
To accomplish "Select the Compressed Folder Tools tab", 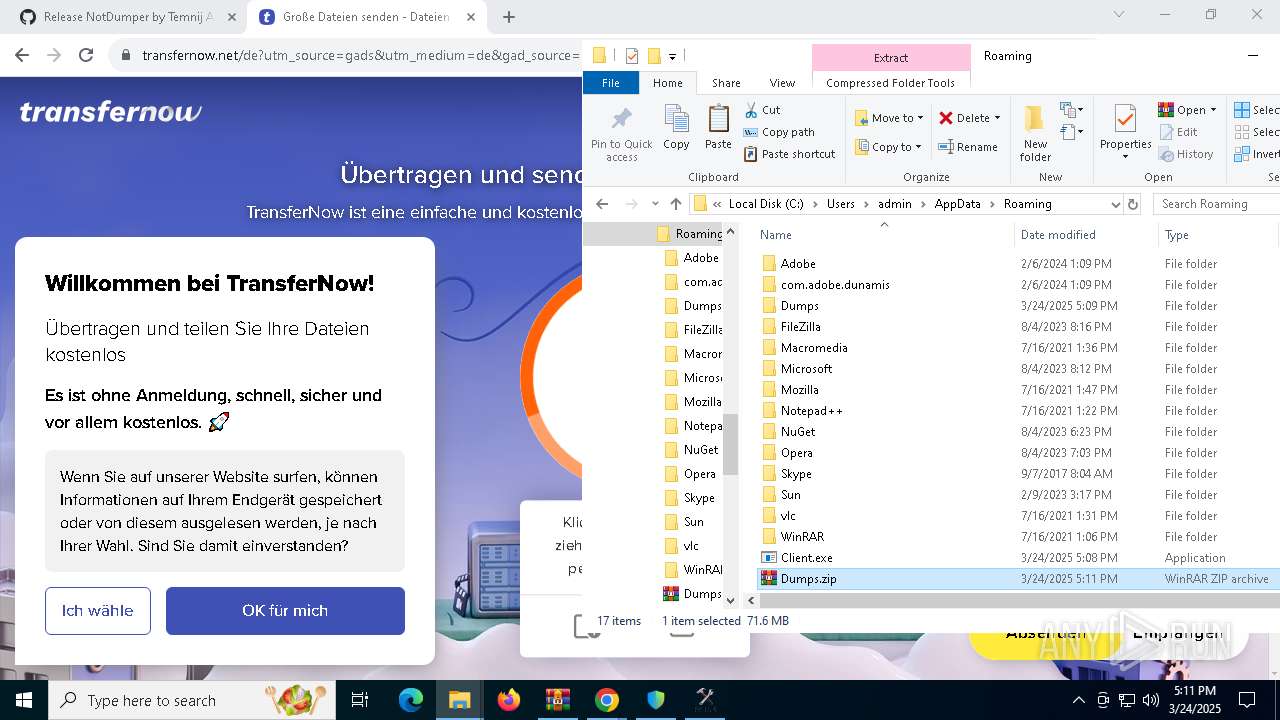I will [x=891, y=83].
